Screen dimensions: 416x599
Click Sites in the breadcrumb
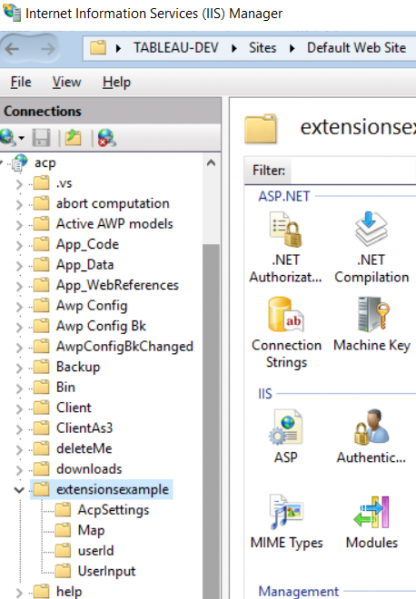pyautogui.click(x=262, y=48)
